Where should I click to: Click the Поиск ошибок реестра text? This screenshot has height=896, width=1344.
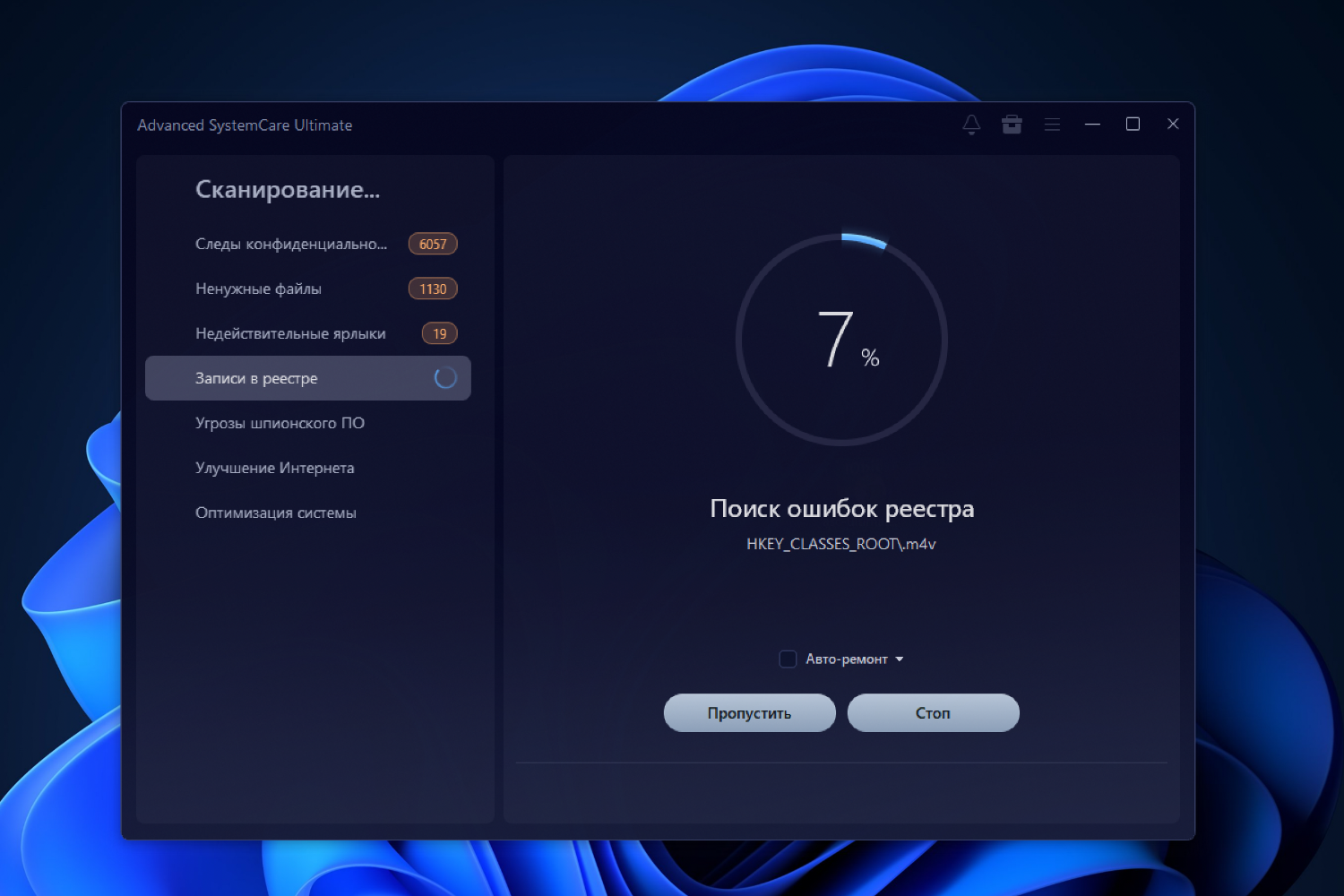click(x=842, y=509)
